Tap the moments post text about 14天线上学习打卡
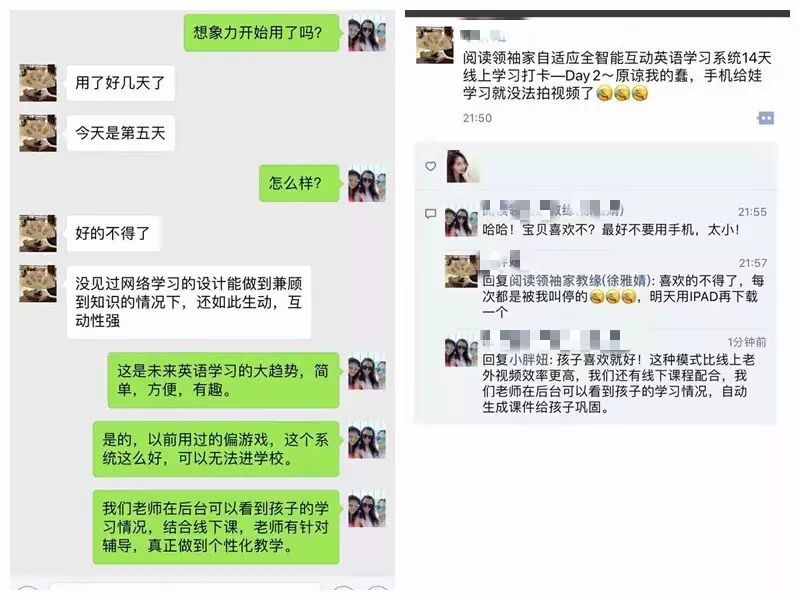Screen dimensions: 800x600 tap(616, 76)
